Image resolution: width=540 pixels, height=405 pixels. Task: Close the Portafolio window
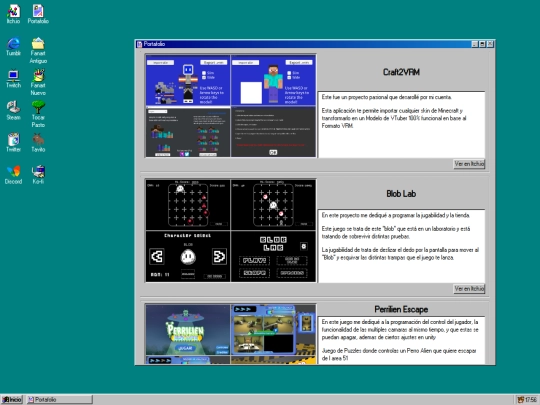point(490,44)
